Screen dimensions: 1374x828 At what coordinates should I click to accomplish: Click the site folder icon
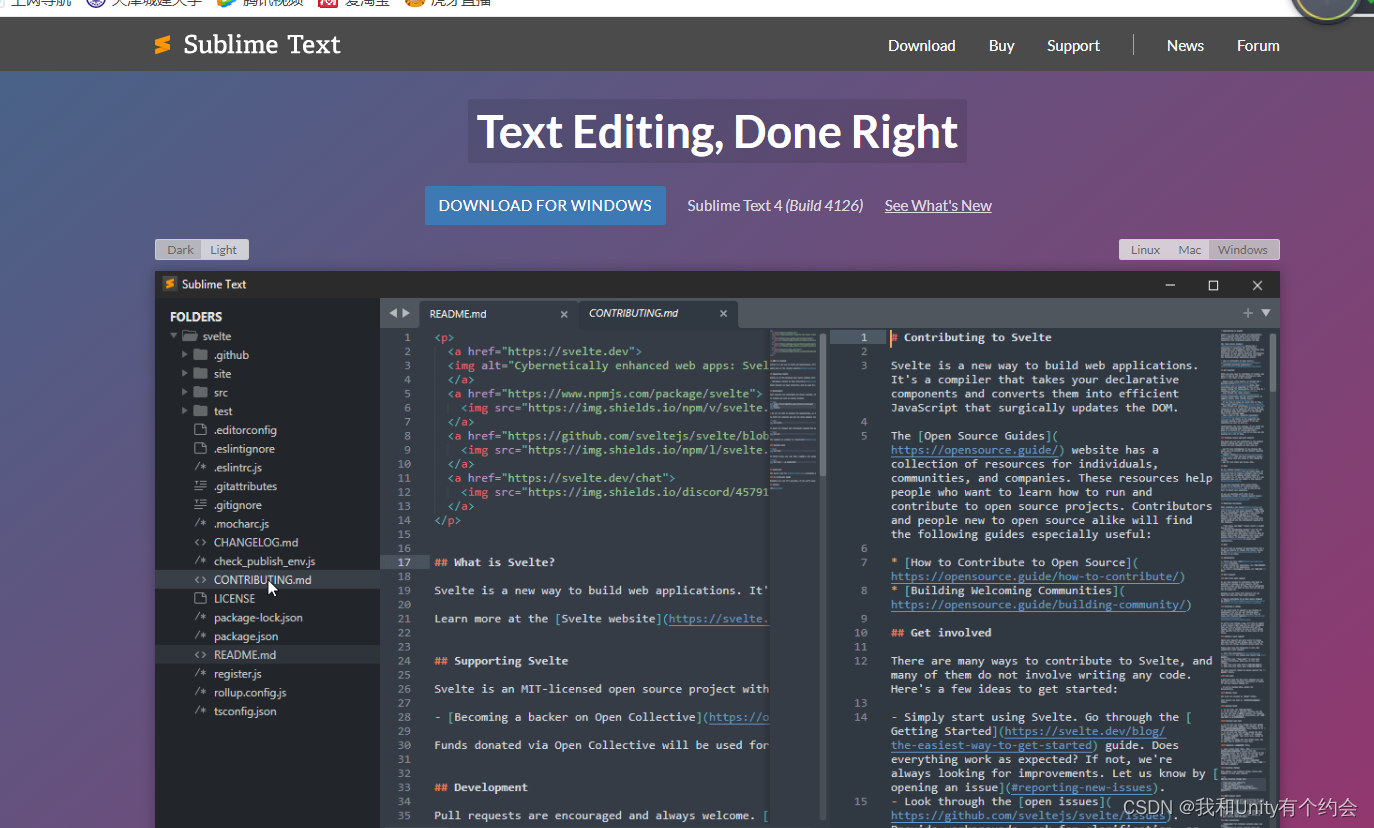(x=200, y=373)
